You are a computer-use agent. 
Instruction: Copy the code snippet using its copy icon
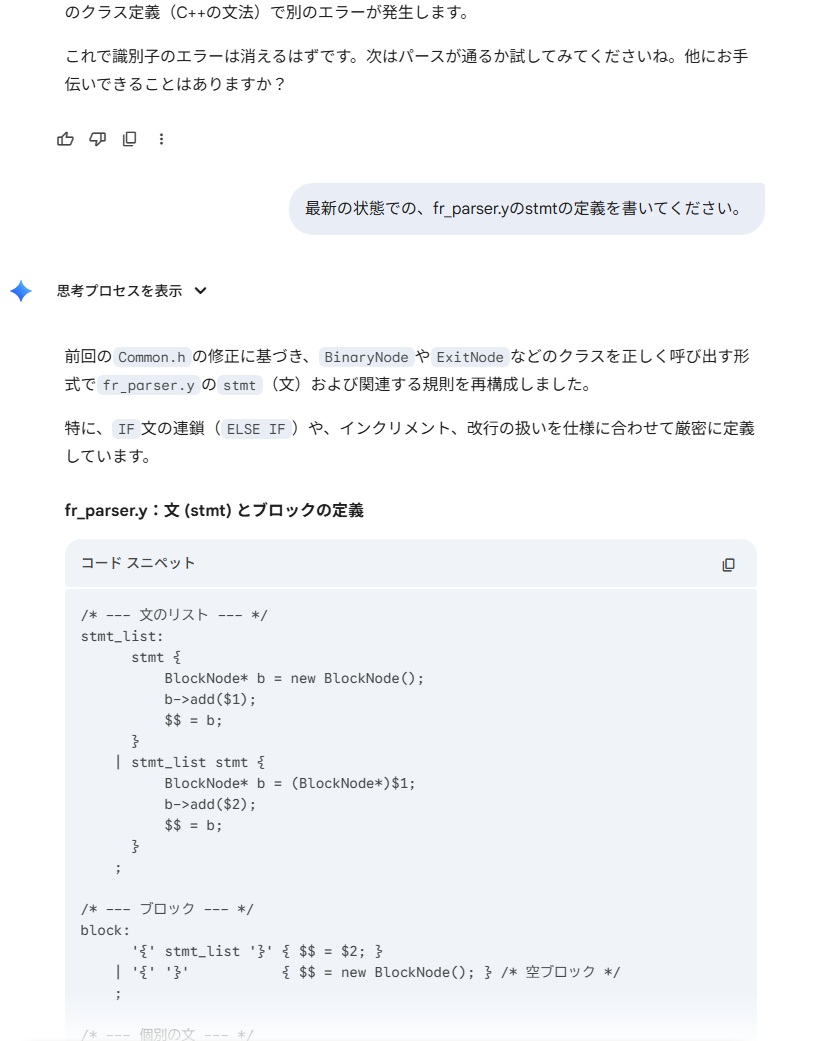click(x=728, y=564)
